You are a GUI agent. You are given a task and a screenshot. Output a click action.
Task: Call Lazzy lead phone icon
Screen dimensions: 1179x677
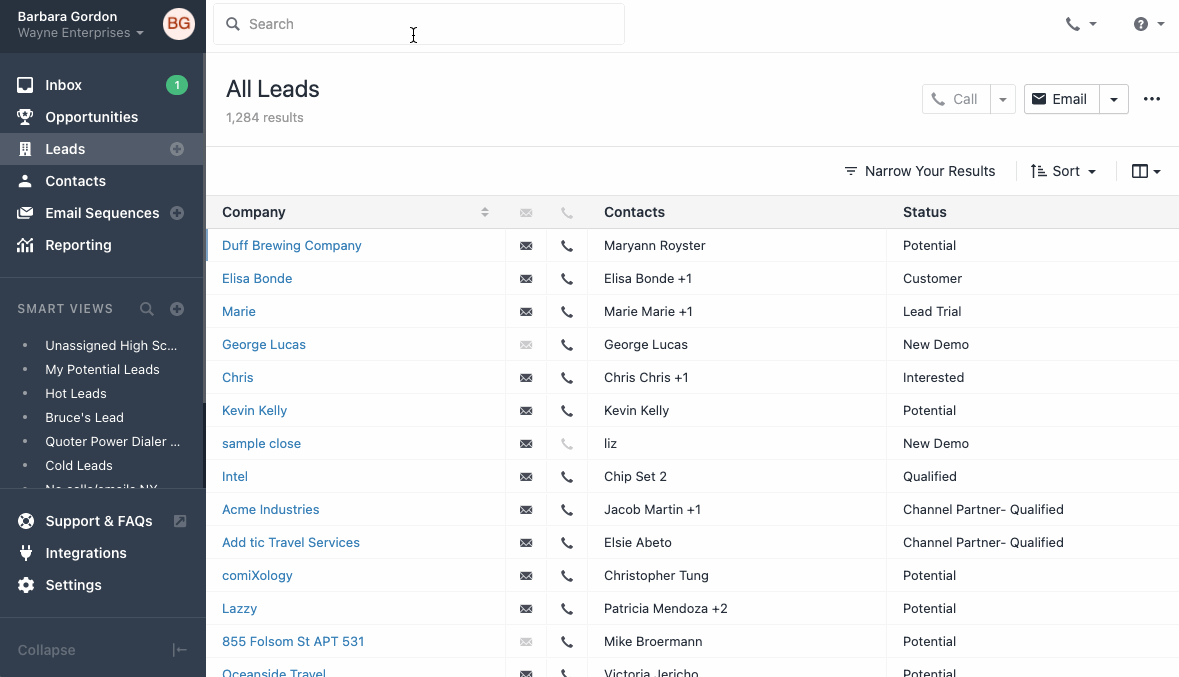pyautogui.click(x=567, y=609)
